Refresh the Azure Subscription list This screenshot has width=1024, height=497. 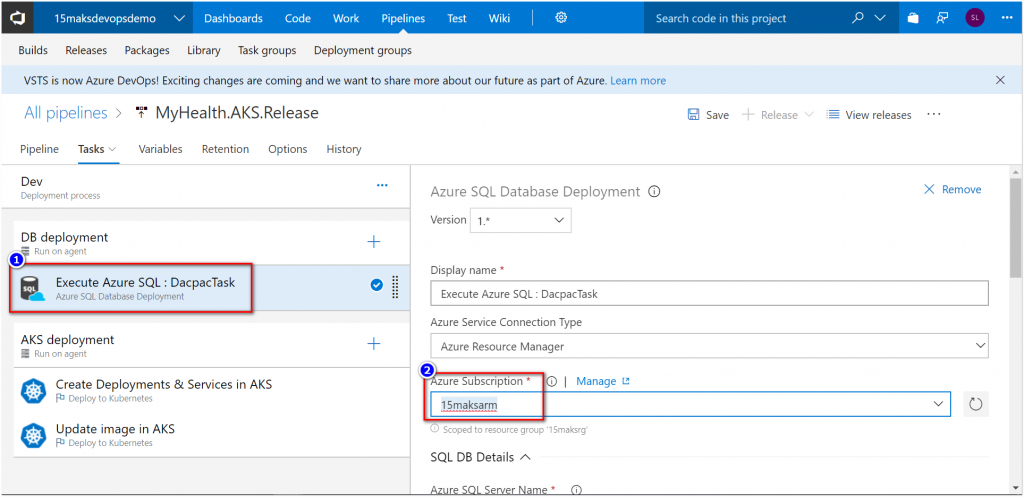976,404
